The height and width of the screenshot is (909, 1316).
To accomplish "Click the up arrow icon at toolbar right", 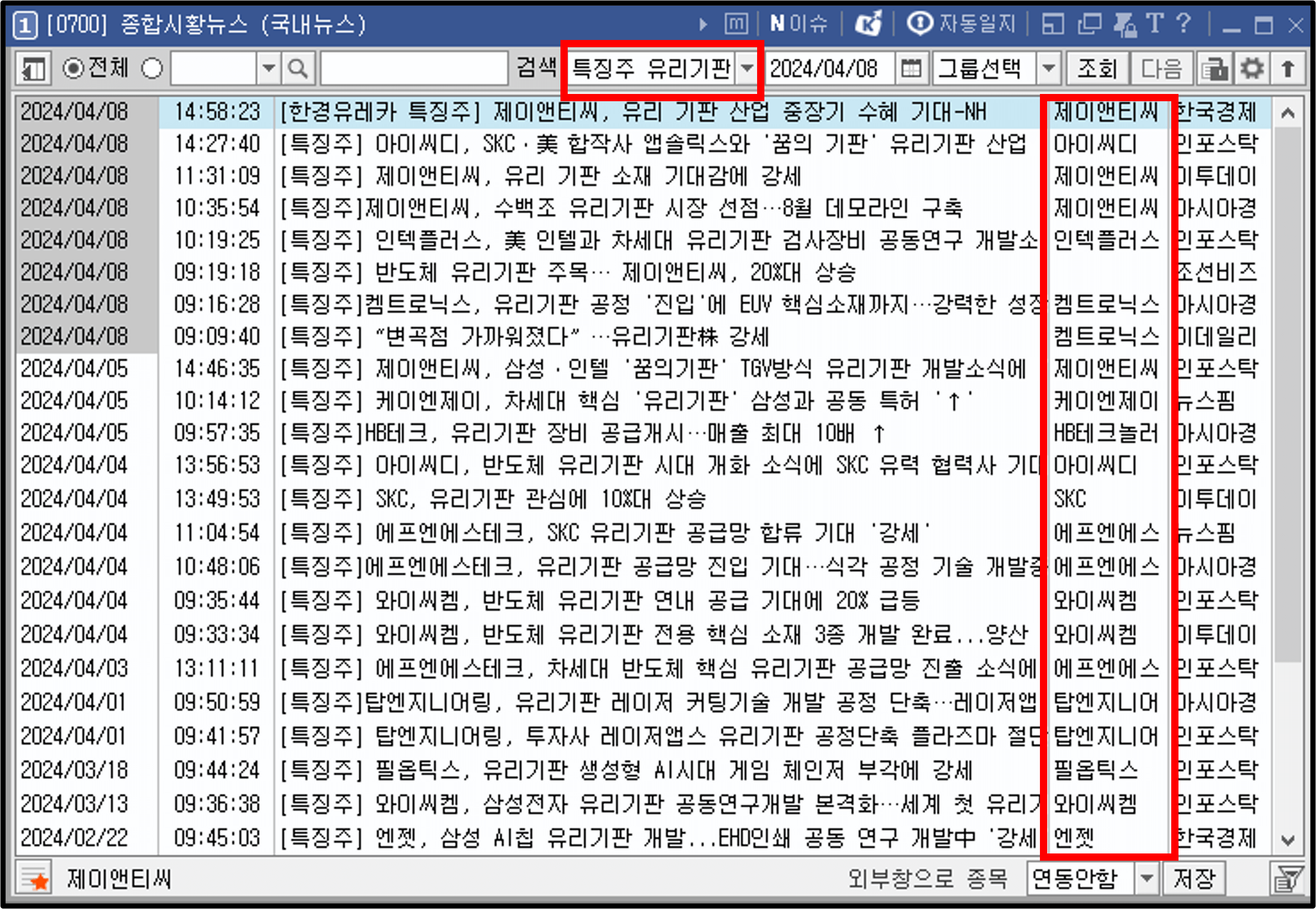I will 1288,69.
